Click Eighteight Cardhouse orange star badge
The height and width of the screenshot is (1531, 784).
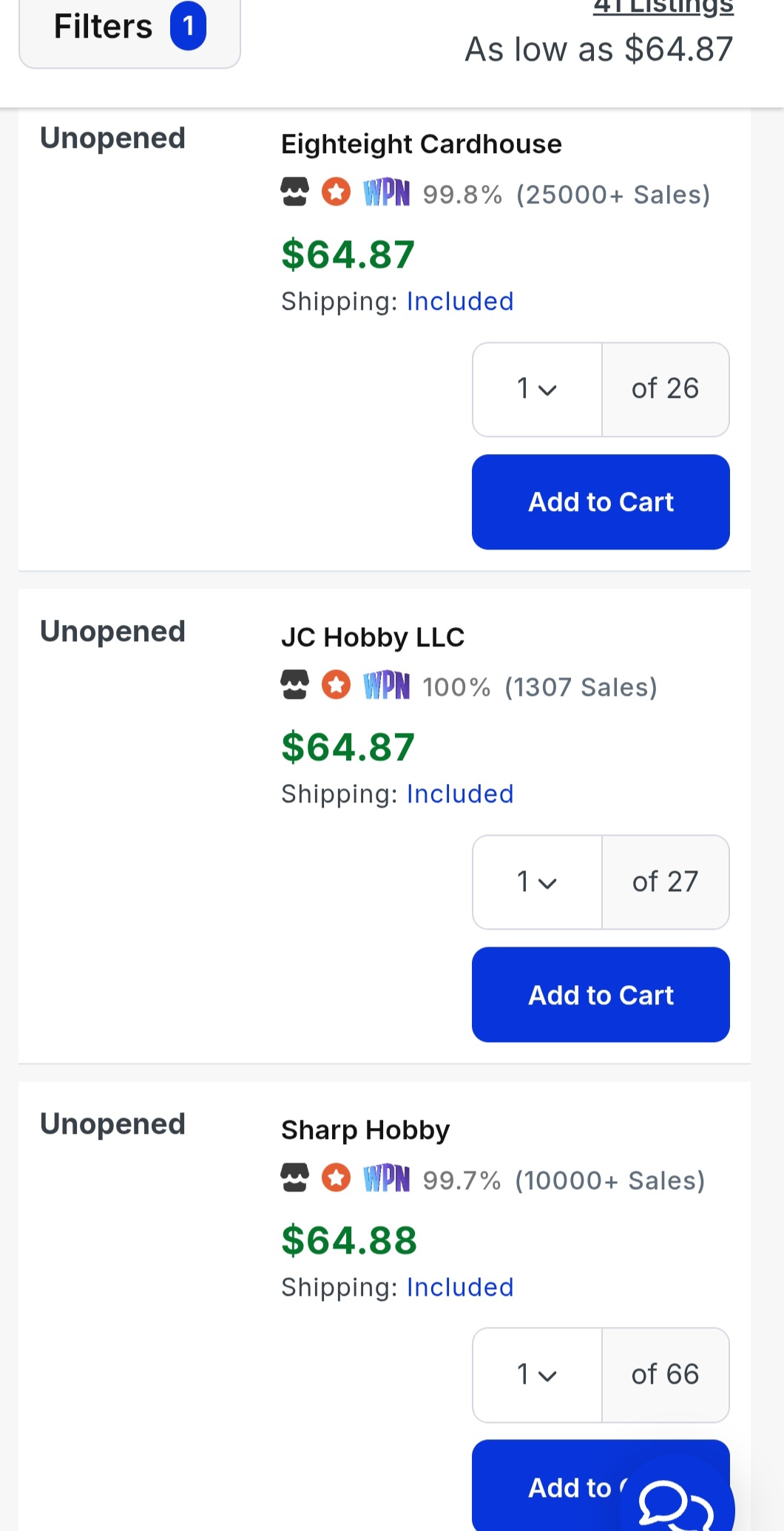336,192
